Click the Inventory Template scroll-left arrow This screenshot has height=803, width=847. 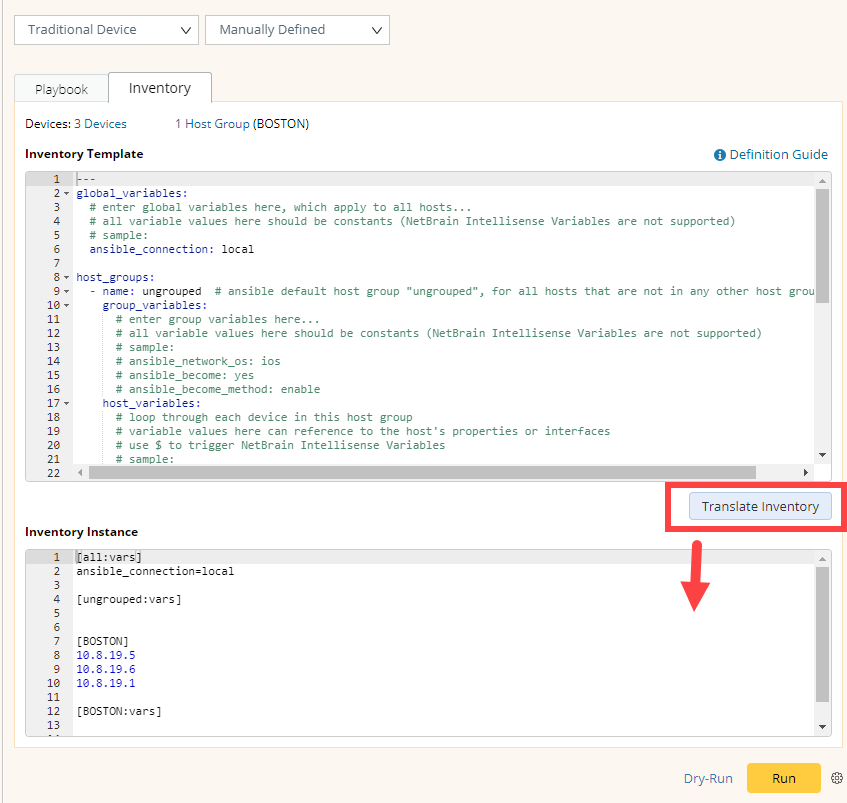(x=81, y=472)
